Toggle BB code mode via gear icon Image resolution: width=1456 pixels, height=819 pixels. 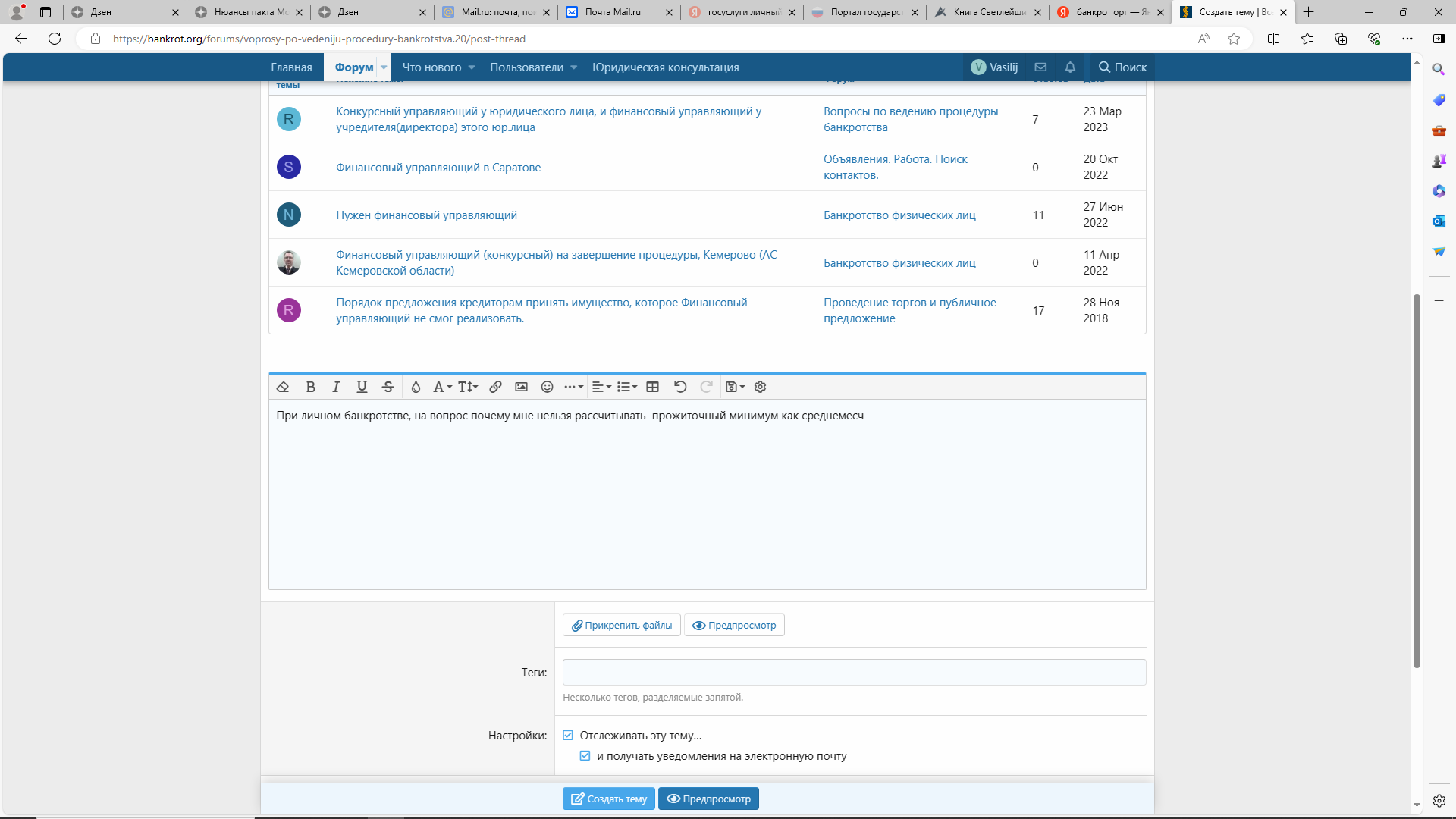(760, 387)
